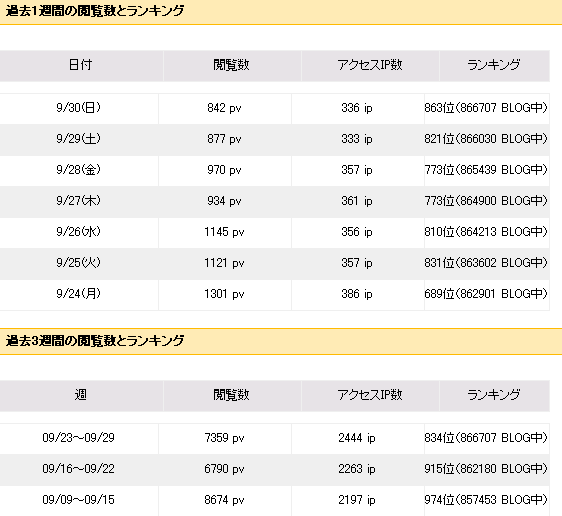The width and height of the screenshot is (562, 516).
Task: Click the 361 ip cell
Action: [x=357, y=201]
